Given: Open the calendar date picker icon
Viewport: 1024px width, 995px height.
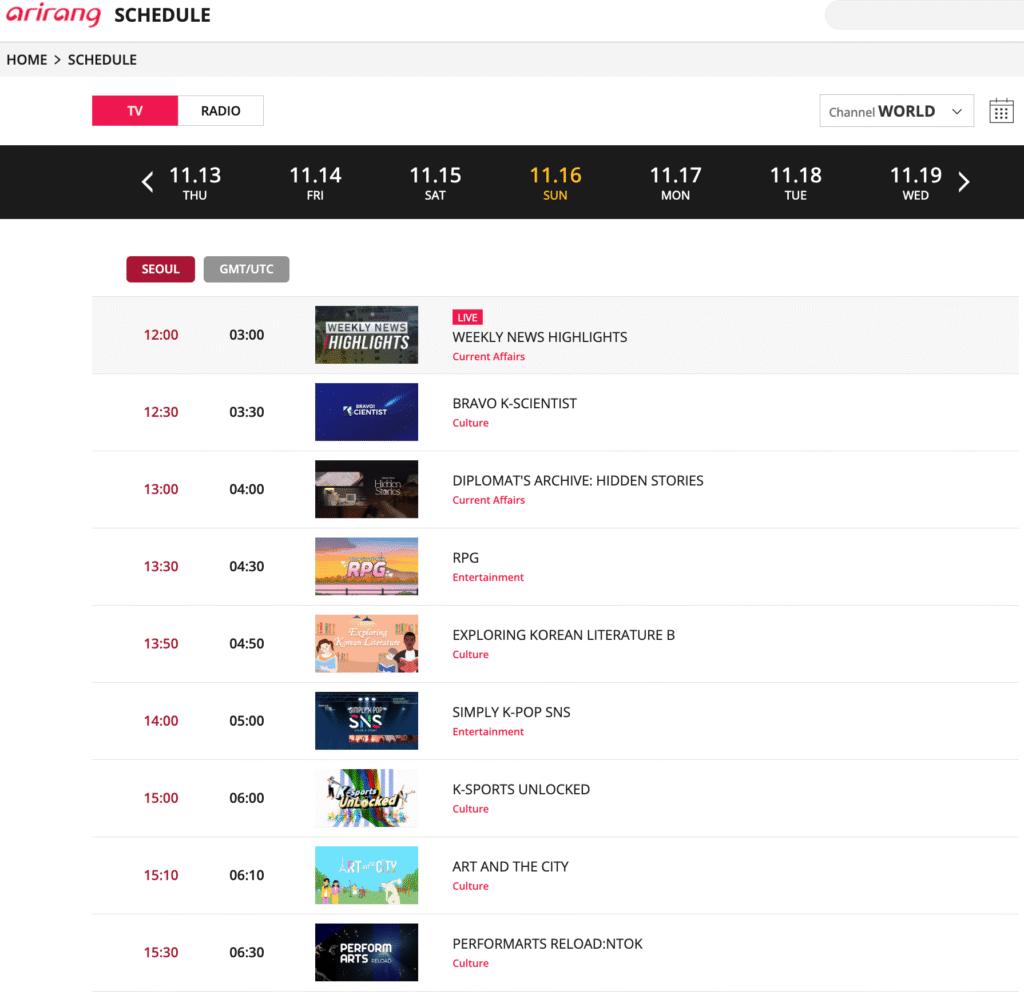Looking at the screenshot, I should coord(1001,111).
